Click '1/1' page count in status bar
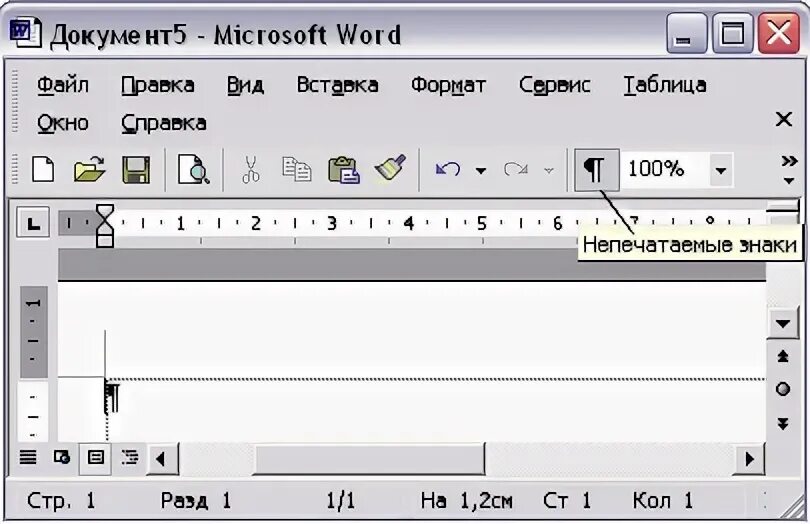The image size is (810, 524). click(x=340, y=501)
